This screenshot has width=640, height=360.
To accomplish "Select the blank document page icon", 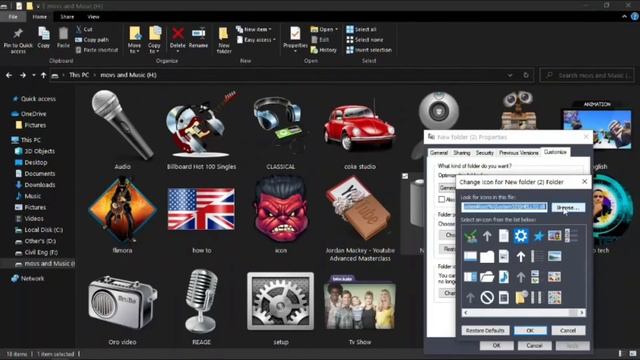I will 504,236.
